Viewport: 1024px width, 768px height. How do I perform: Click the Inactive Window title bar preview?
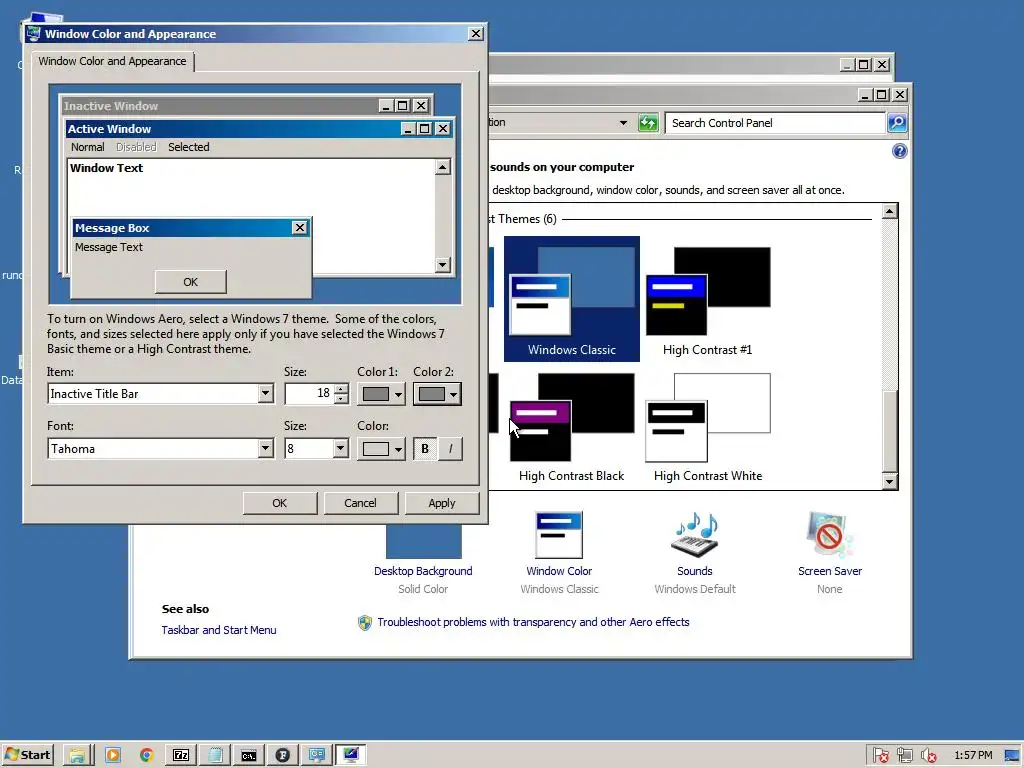pos(219,106)
